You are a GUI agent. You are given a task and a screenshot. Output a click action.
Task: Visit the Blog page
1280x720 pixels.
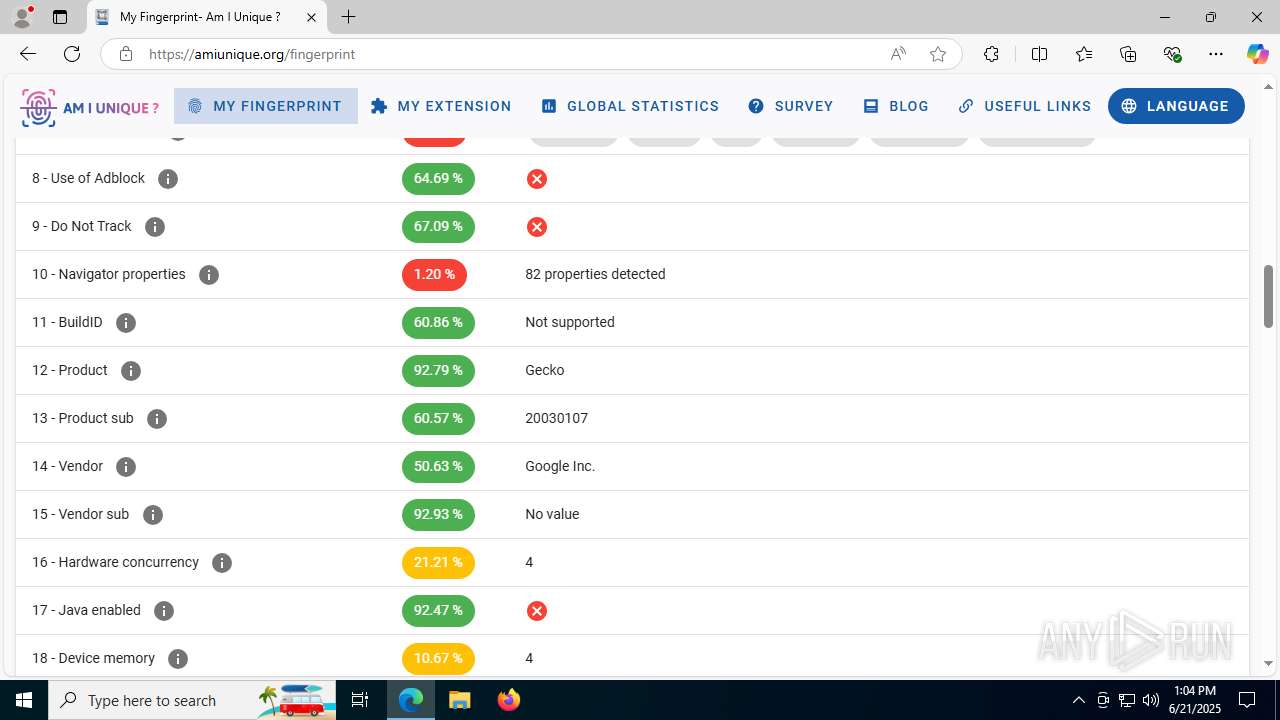(x=896, y=106)
